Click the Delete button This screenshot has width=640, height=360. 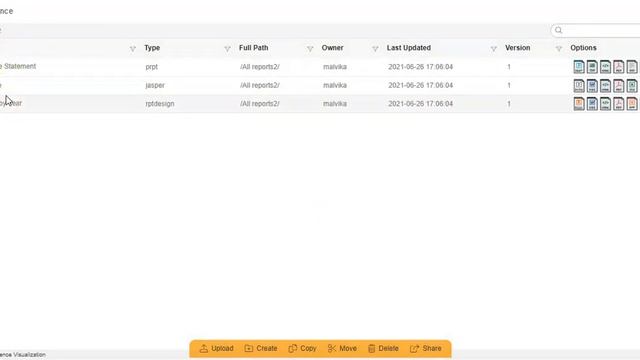(x=383, y=349)
